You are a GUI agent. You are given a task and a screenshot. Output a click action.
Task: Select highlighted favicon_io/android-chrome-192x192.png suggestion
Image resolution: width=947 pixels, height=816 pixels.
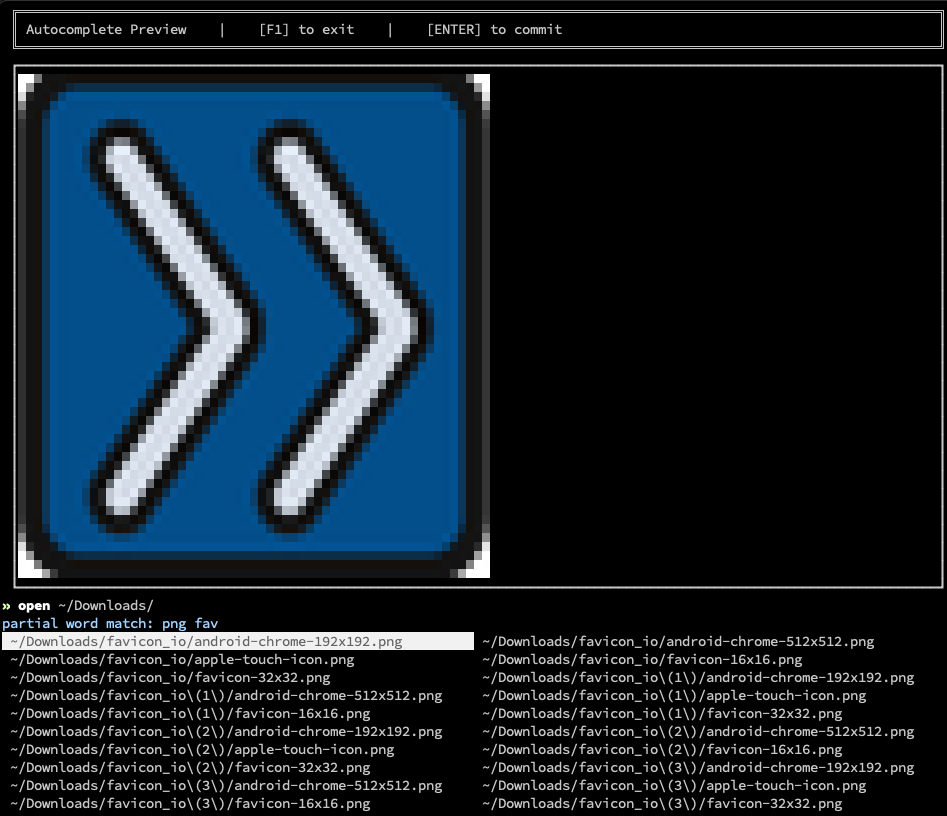pos(206,641)
